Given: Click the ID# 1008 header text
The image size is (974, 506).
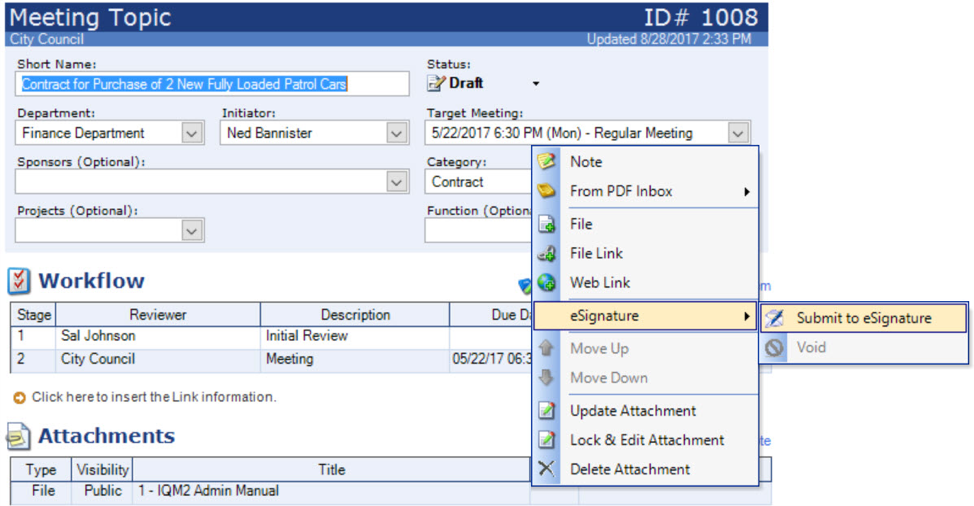Looking at the screenshot, I should (x=701, y=17).
